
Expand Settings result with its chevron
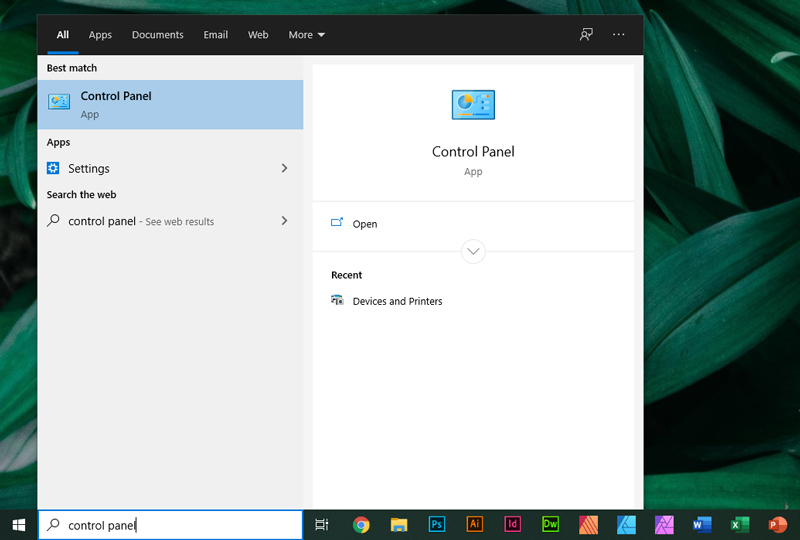(x=284, y=168)
